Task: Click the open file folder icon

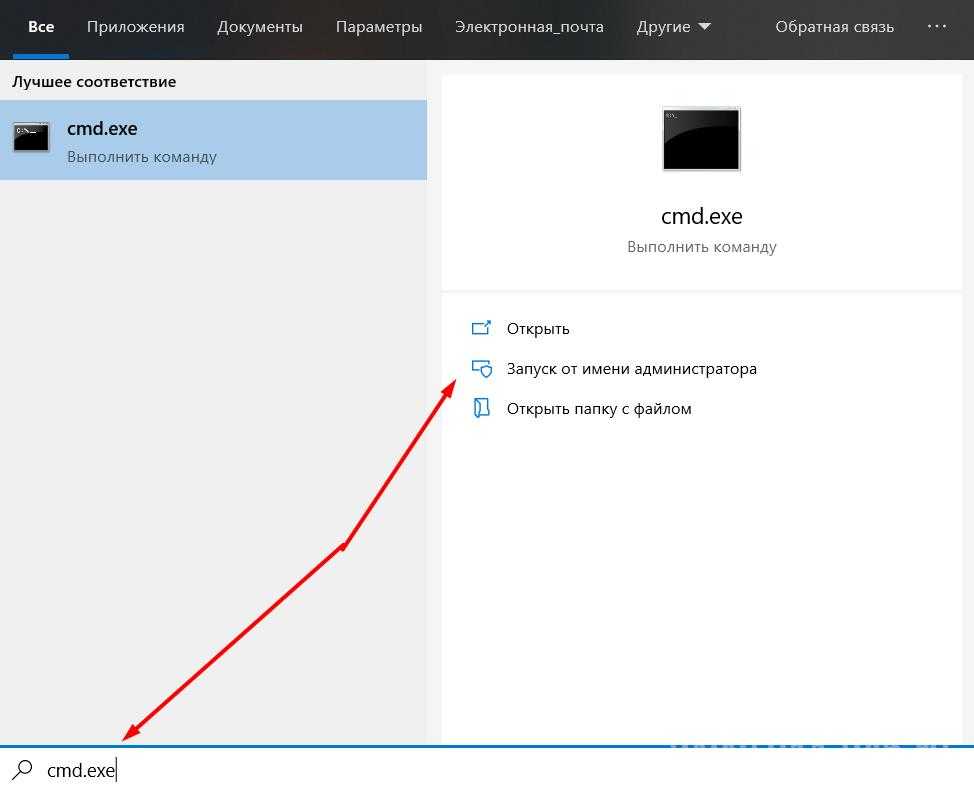Action: click(x=482, y=408)
